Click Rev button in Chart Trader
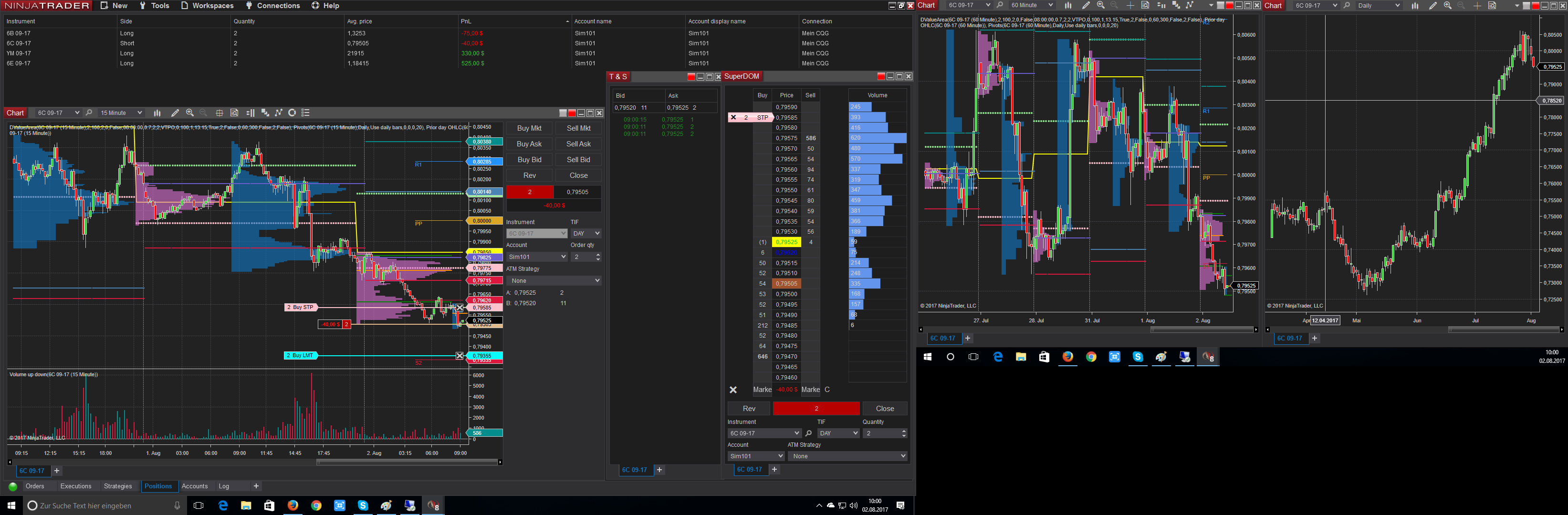1568x515 pixels. pos(530,176)
